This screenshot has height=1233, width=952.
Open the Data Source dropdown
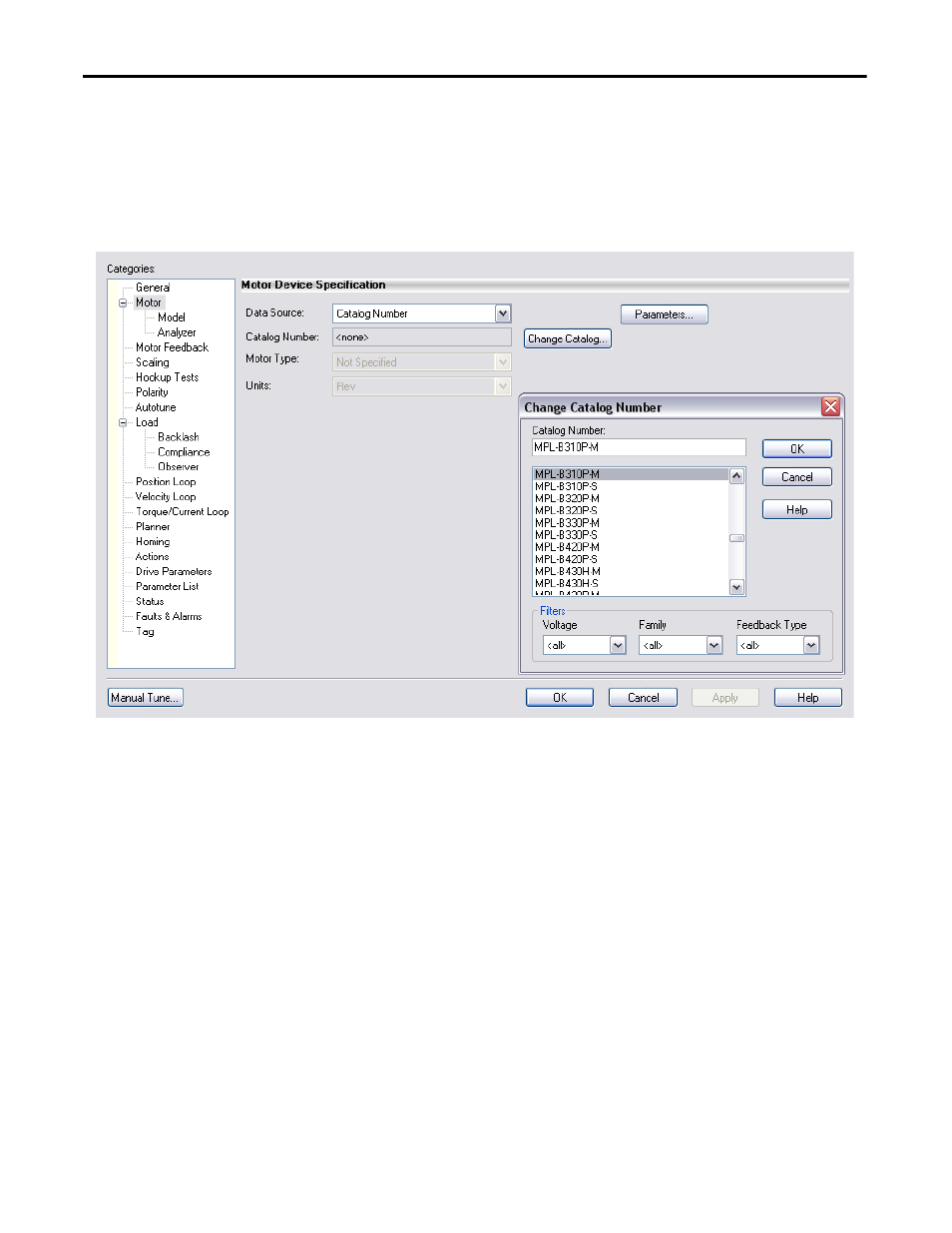pos(503,313)
